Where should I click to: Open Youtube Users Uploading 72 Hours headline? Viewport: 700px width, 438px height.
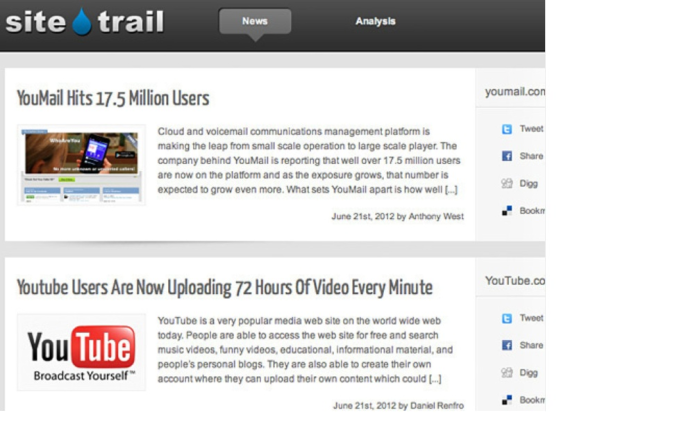coord(225,288)
